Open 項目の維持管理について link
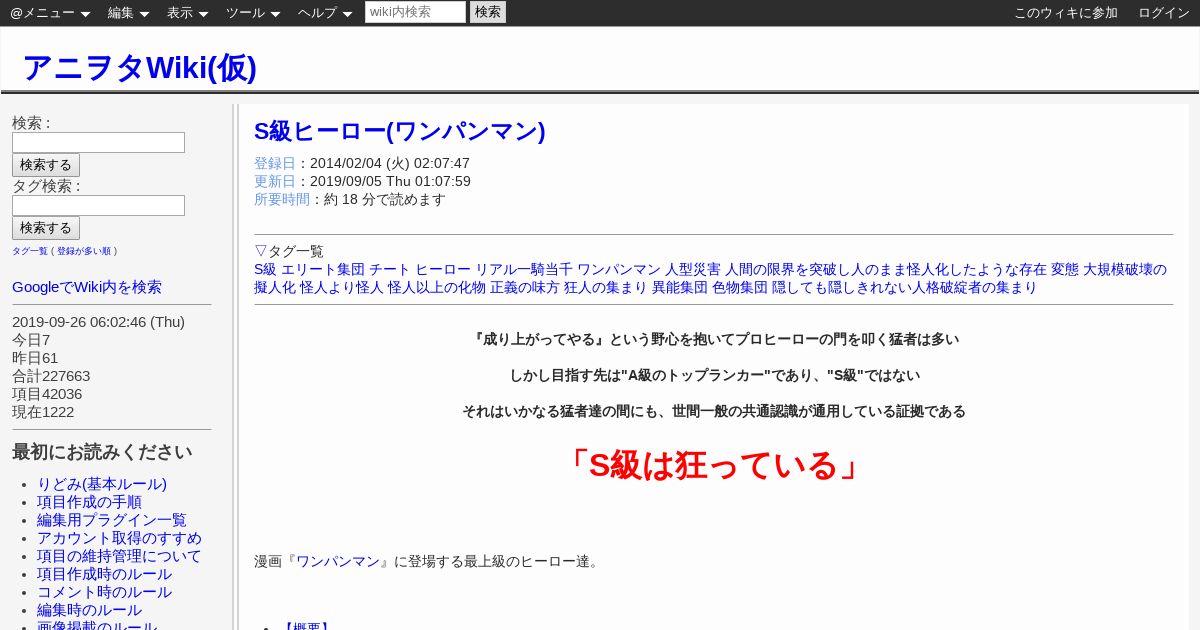Viewport: 1200px width, 630px height. tap(119, 556)
